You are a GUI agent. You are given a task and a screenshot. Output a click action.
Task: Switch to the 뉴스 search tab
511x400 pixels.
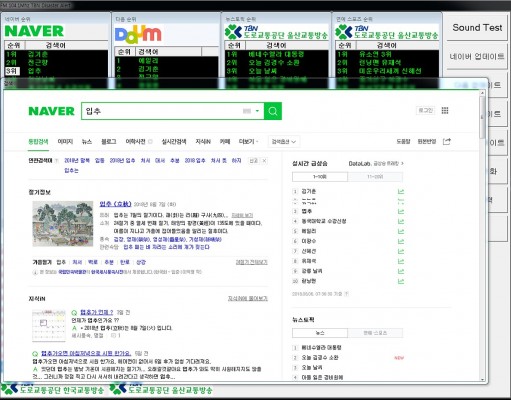coord(87,142)
